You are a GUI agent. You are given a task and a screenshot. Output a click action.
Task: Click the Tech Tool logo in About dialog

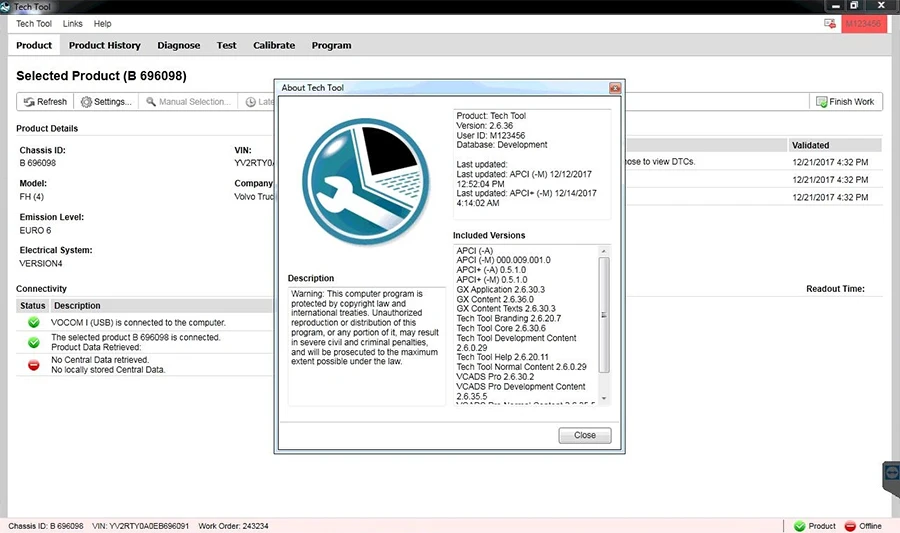pos(366,182)
